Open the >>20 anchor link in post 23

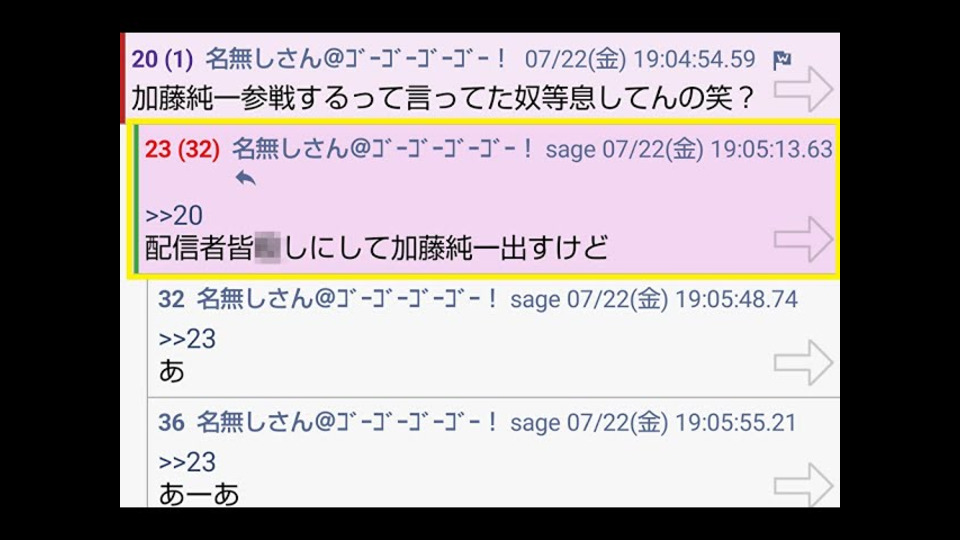174,216
